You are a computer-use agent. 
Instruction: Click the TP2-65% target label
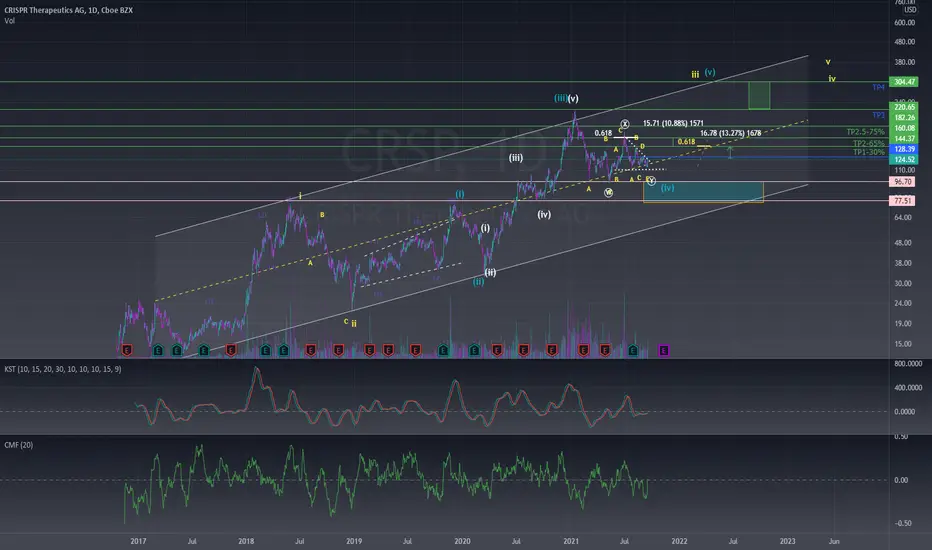coord(868,143)
